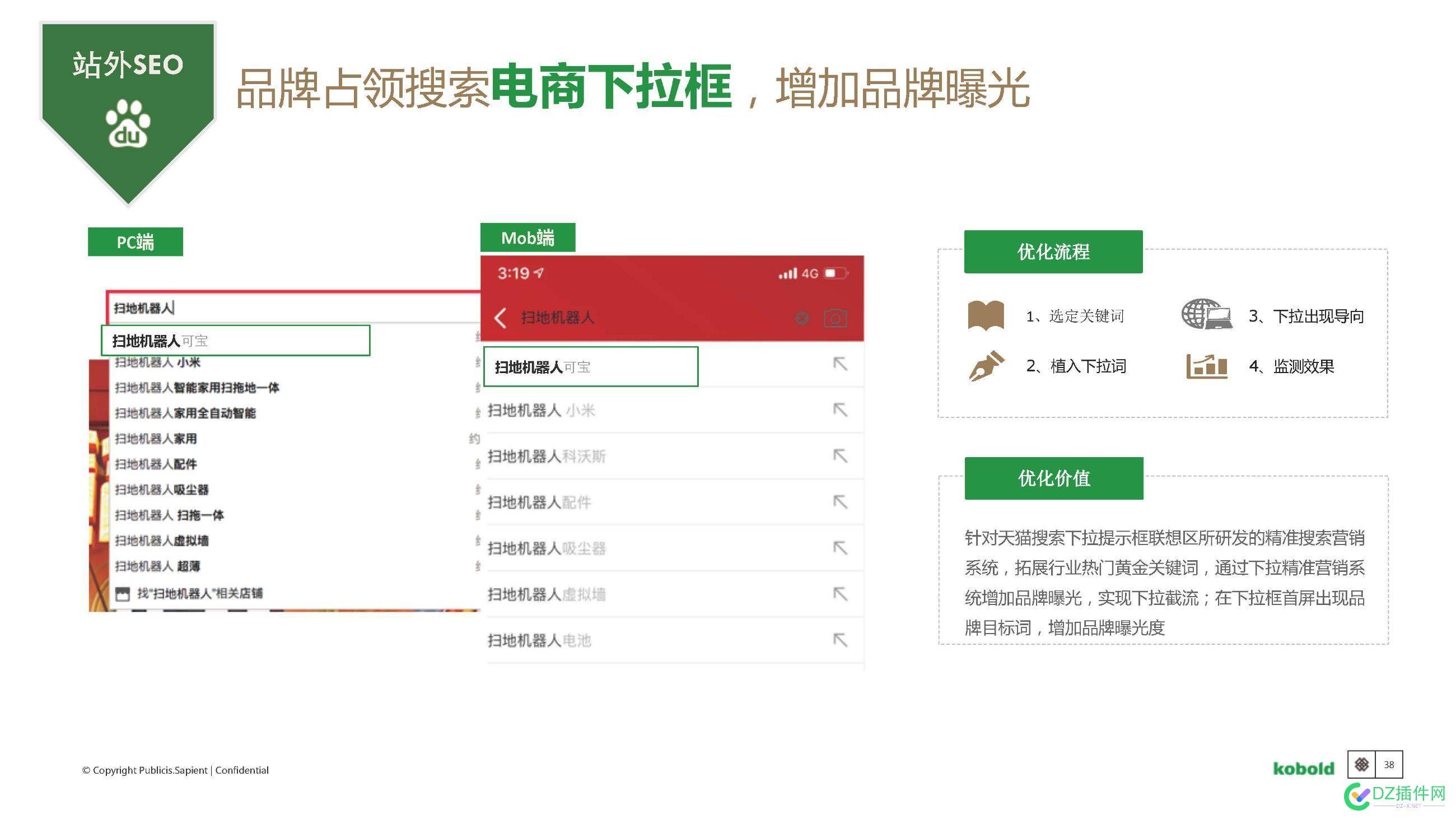Click step text 3、下拉出现导向

pyautogui.click(x=1306, y=316)
